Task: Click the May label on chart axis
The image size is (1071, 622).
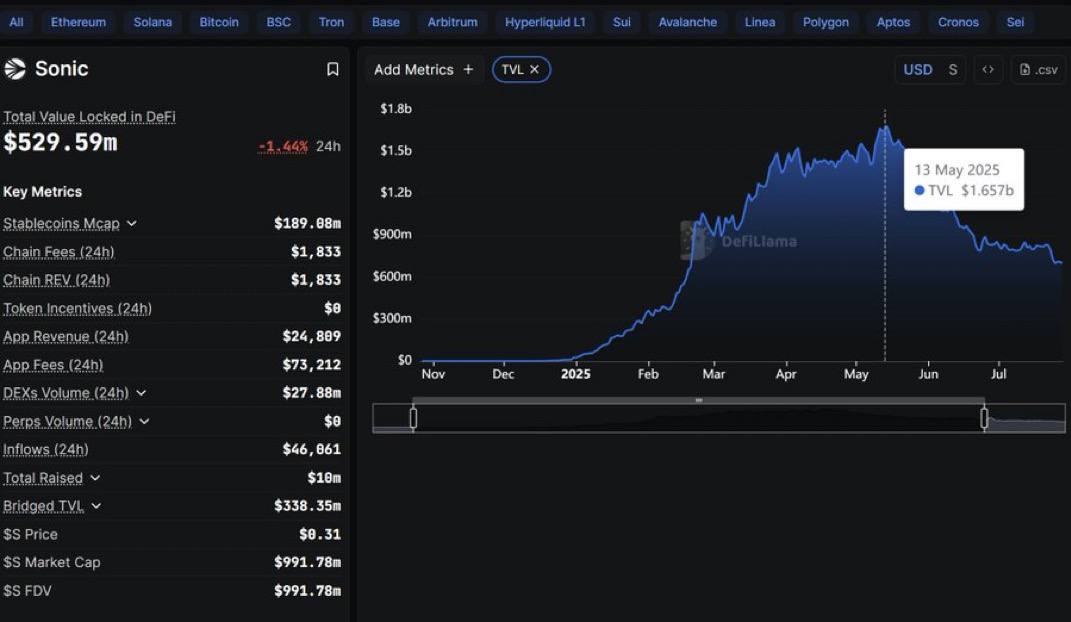Action: click(x=857, y=374)
